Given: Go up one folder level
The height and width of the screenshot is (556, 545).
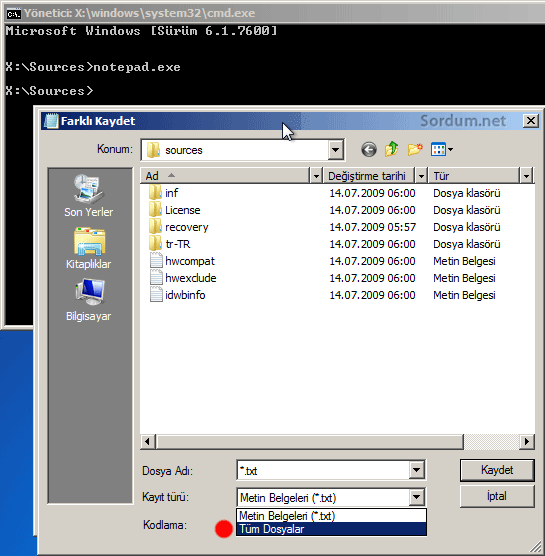Looking at the screenshot, I should pos(391,149).
